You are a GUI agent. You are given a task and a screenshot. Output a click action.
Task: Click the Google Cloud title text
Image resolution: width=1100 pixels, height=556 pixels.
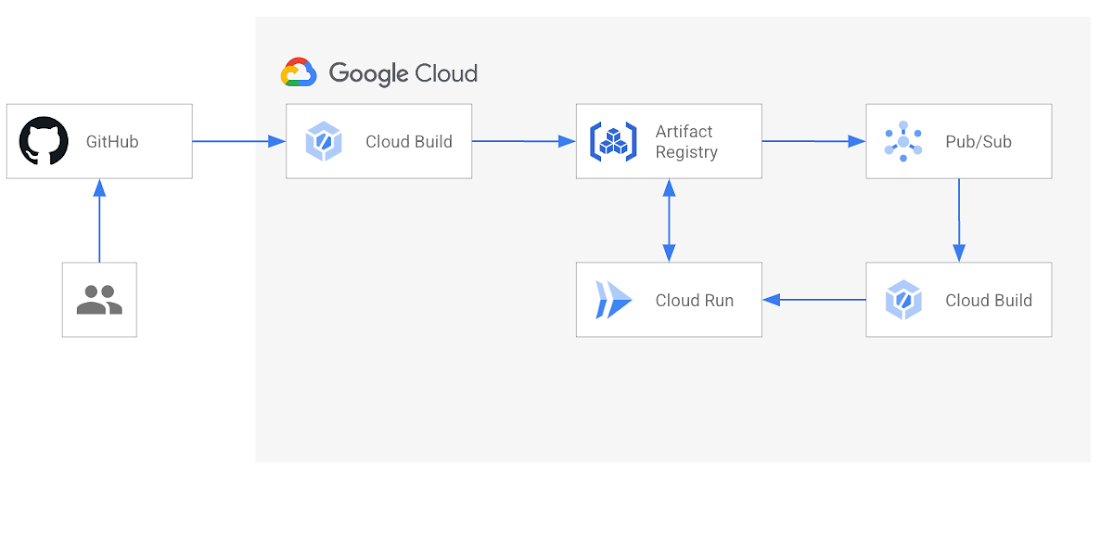point(403,74)
